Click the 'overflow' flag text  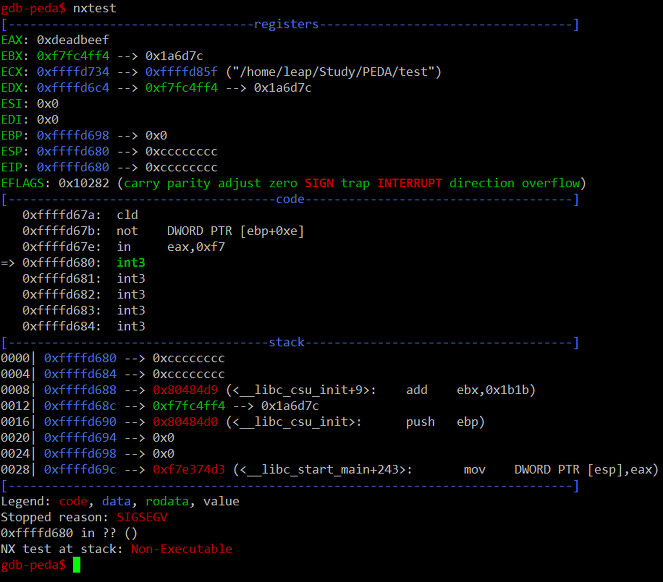550,183
